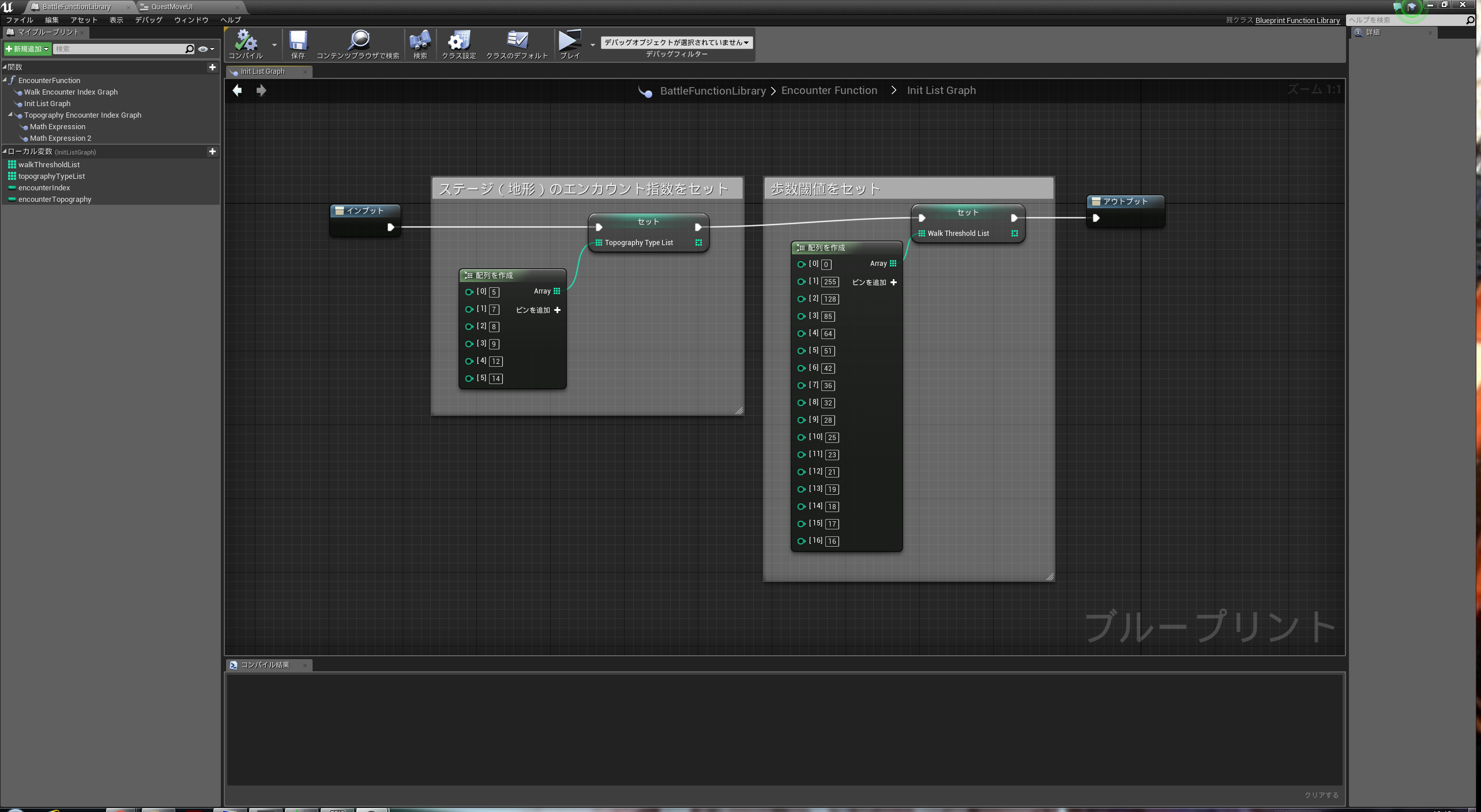Open the デバッグ menu

click(148, 20)
